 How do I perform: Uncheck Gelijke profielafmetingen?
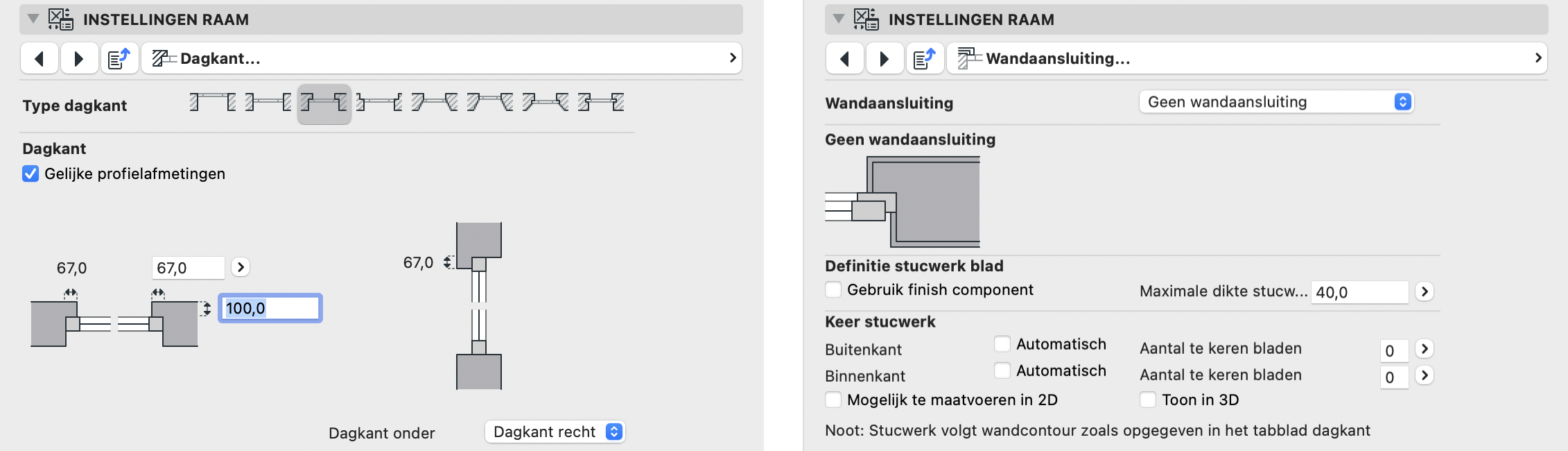[x=31, y=173]
